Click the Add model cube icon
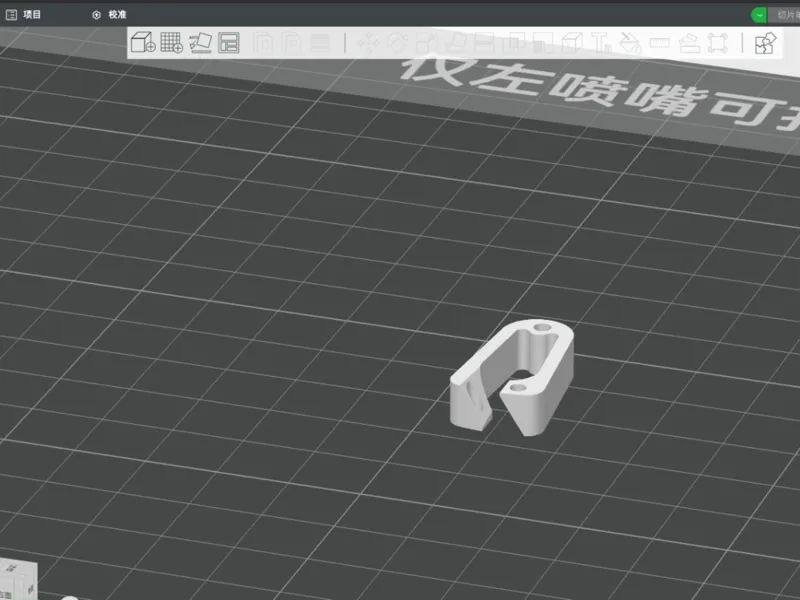Screen dimensions: 800x600 (143, 42)
